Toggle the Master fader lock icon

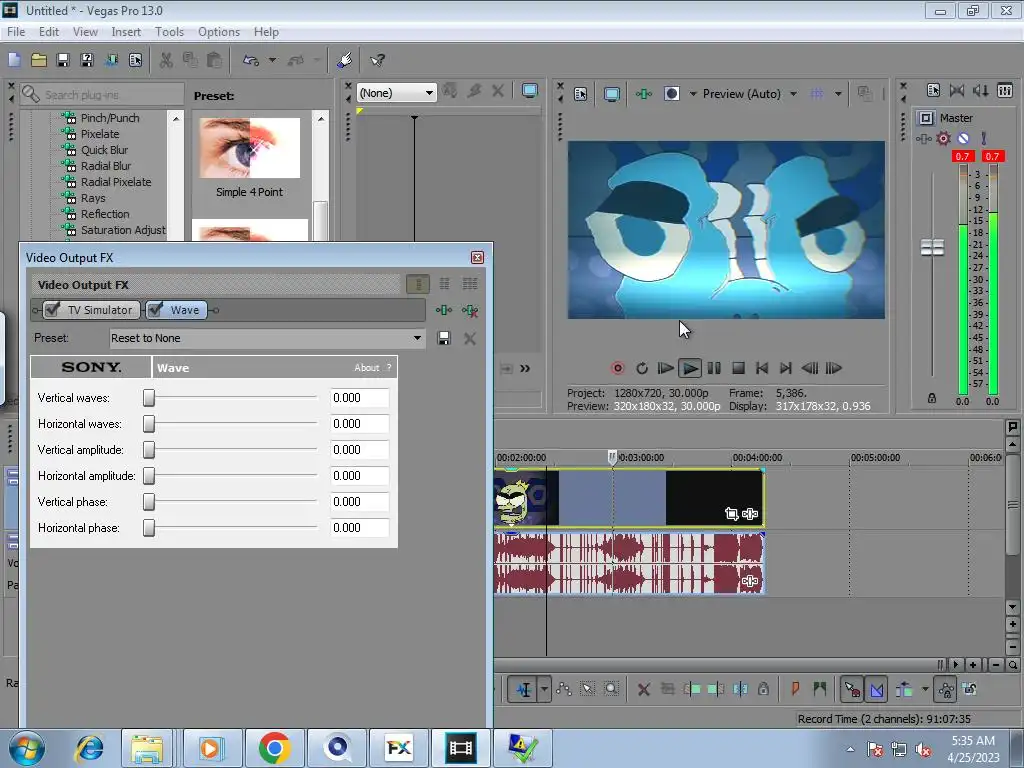tap(932, 398)
